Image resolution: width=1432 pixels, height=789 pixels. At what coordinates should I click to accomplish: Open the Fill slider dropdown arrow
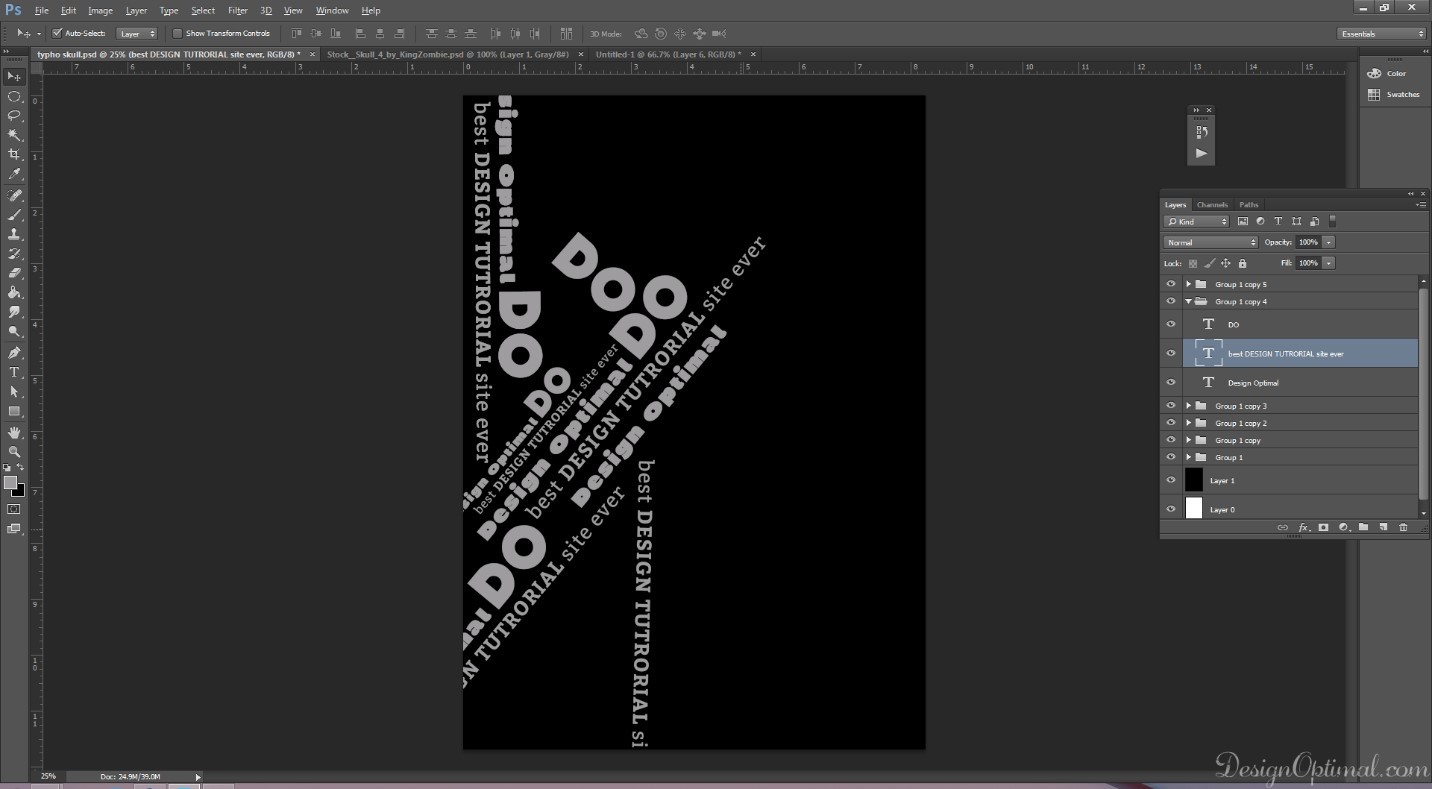pos(1329,263)
